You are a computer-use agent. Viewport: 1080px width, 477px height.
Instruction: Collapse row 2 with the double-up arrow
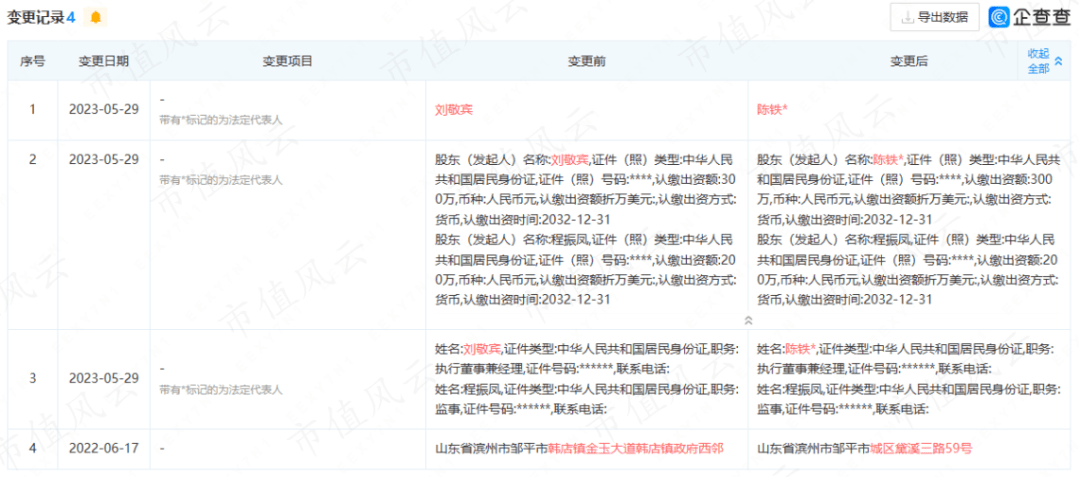(747, 320)
